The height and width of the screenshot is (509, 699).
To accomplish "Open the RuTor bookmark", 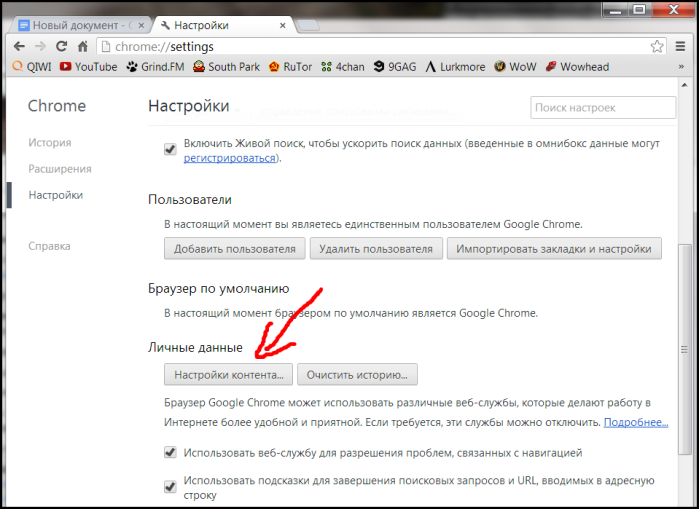I will pos(290,67).
